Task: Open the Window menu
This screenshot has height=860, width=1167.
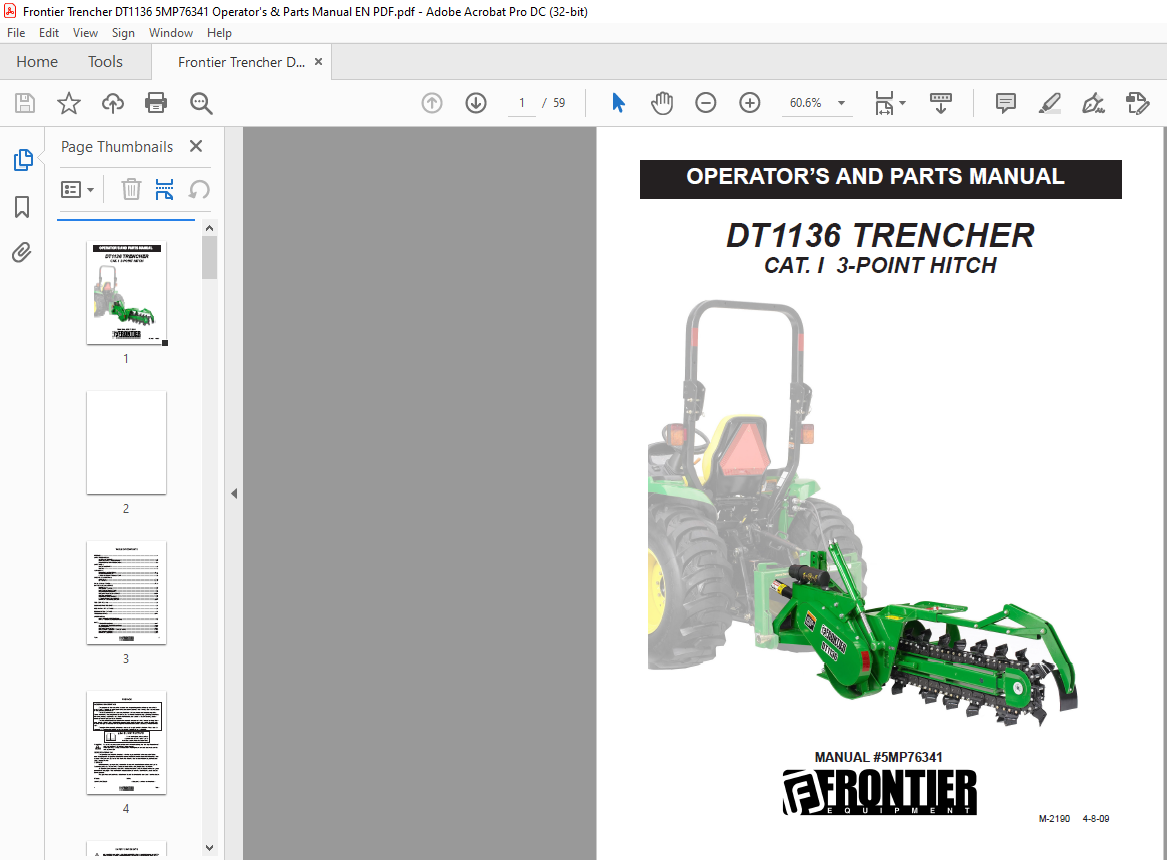Action: pyautogui.click(x=170, y=33)
